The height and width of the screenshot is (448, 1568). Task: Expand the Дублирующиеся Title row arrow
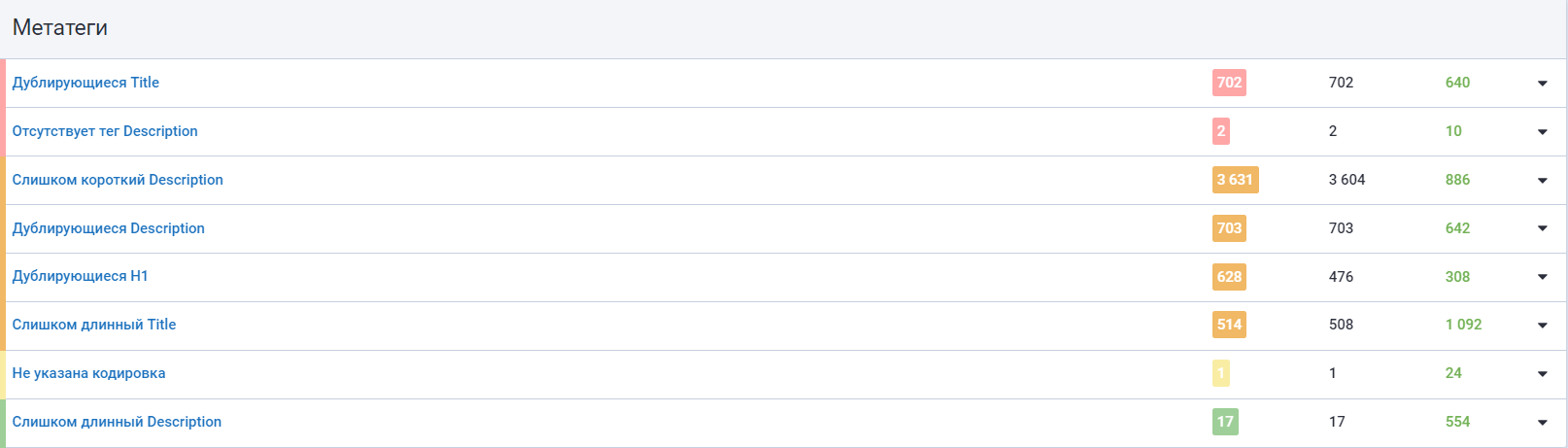point(1542,84)
